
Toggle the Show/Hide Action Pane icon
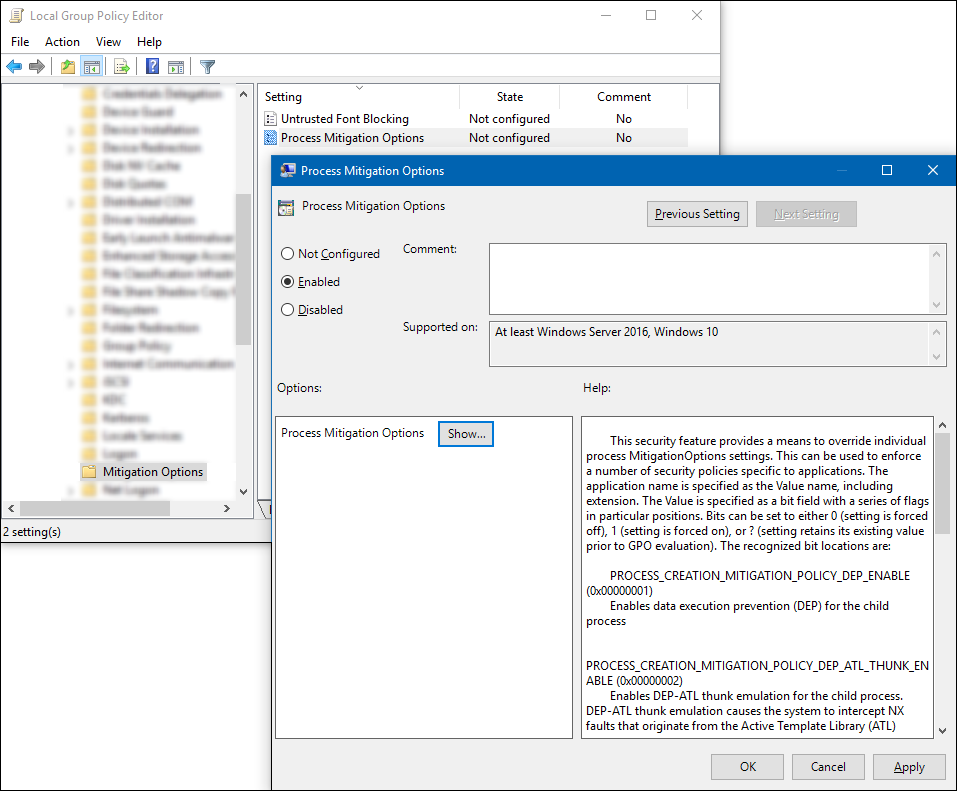coord(176,67)
